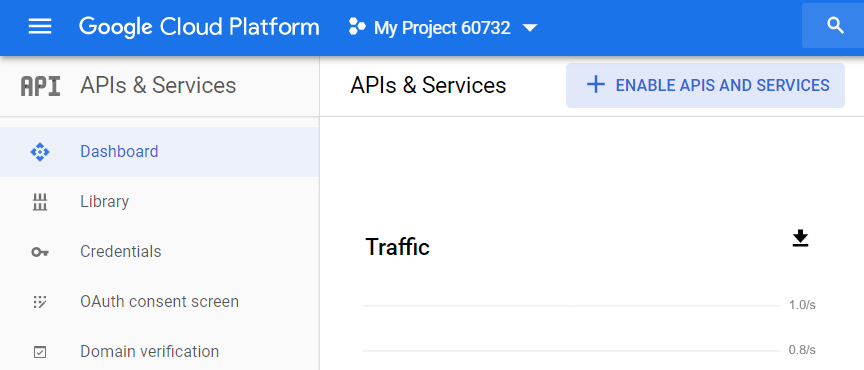Click the Credentials key icon

pos(40,252)
